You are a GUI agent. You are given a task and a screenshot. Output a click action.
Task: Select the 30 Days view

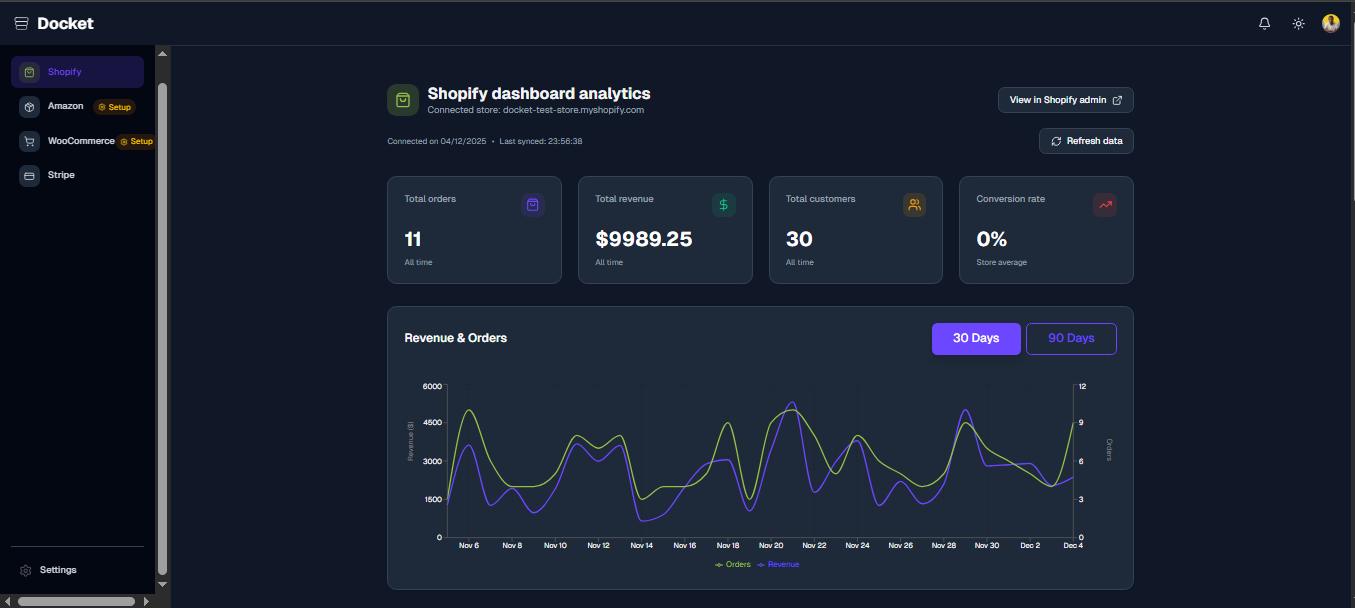(x=976, y=338)
